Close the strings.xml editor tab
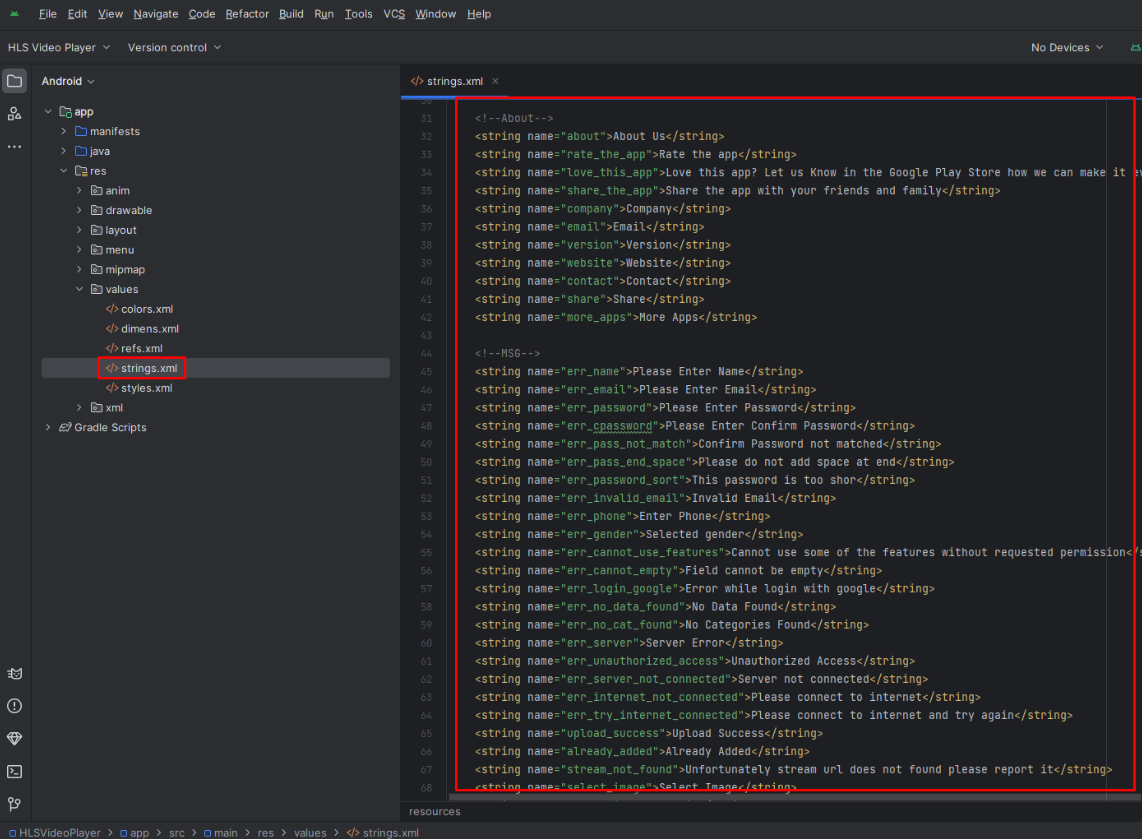Screen dimensions: 1142x839 tap(495, 81)
